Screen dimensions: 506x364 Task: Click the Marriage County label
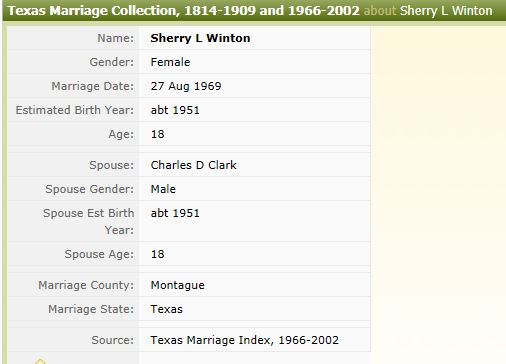[x=86, y=285]
